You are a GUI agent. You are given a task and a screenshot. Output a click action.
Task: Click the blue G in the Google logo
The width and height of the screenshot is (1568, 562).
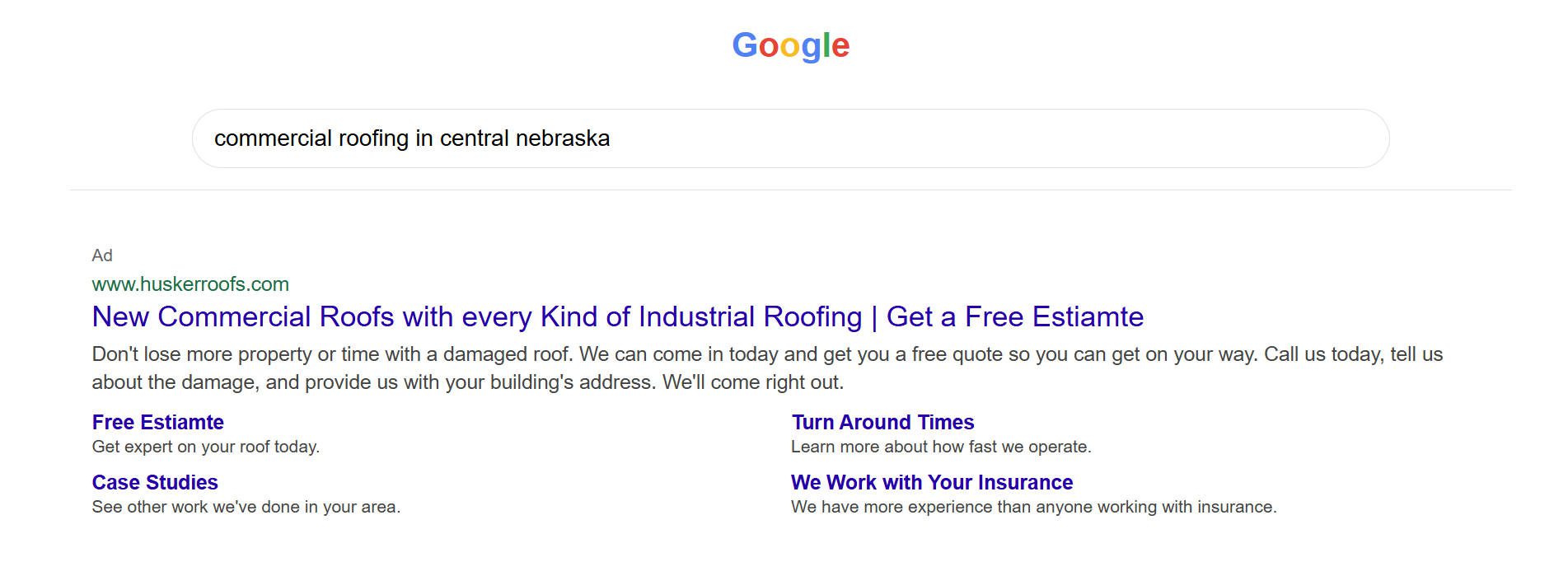[744, 45]
